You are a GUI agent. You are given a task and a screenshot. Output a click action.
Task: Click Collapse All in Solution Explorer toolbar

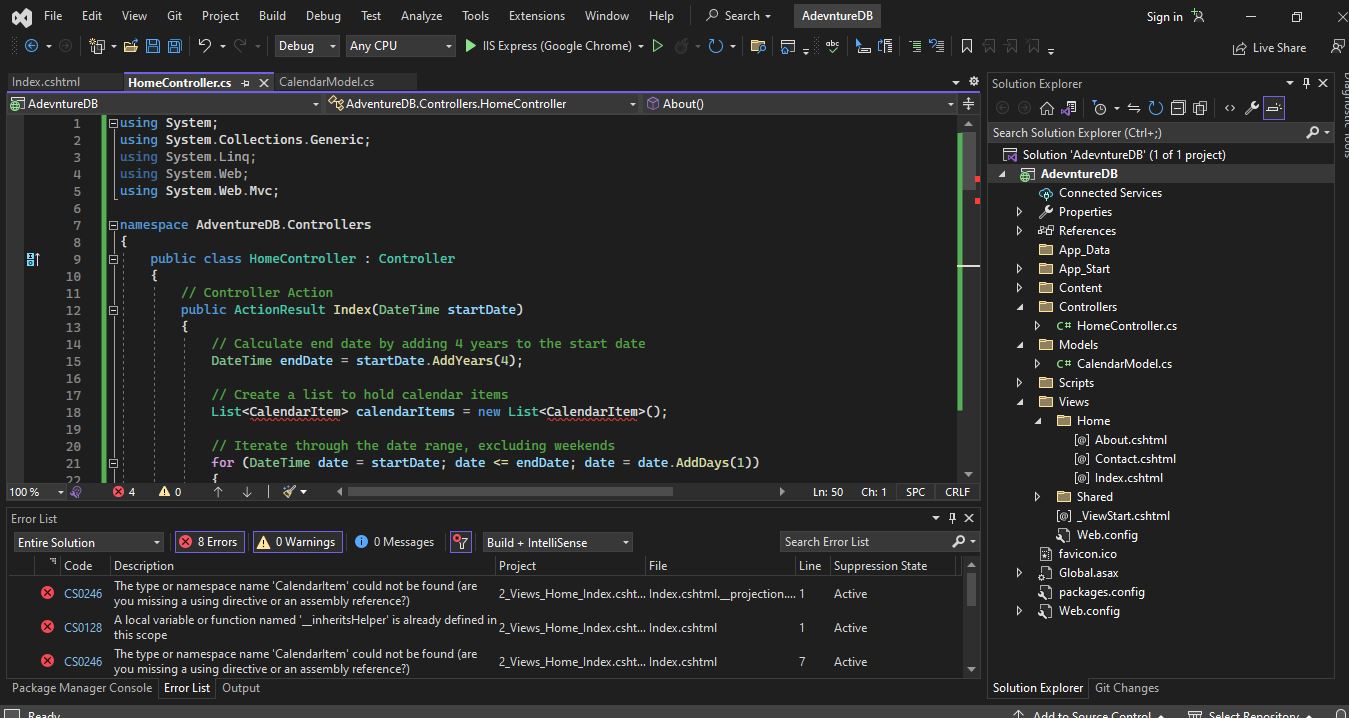click(1178, 108)
